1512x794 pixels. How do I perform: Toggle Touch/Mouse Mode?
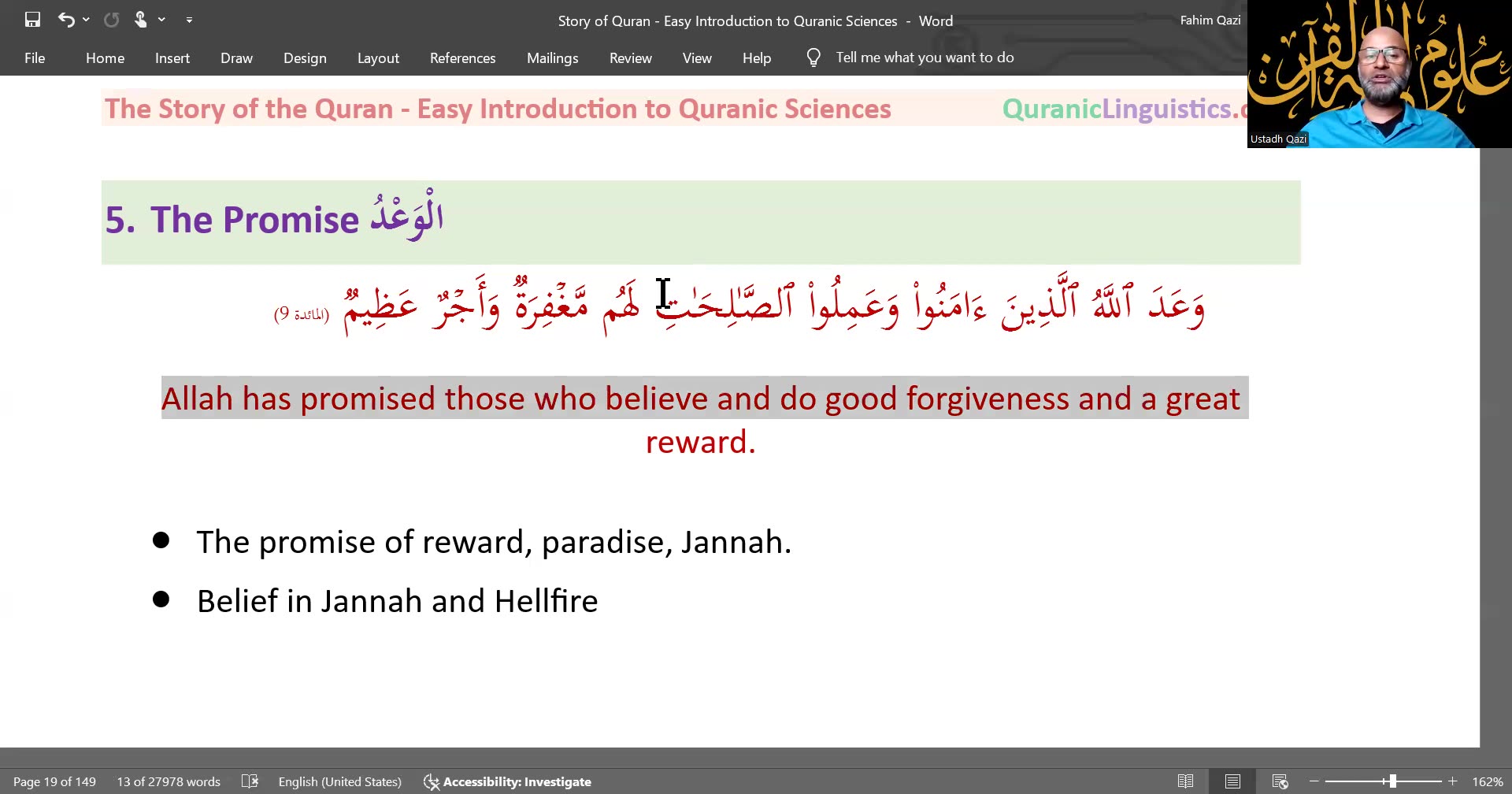pos(139,19)
